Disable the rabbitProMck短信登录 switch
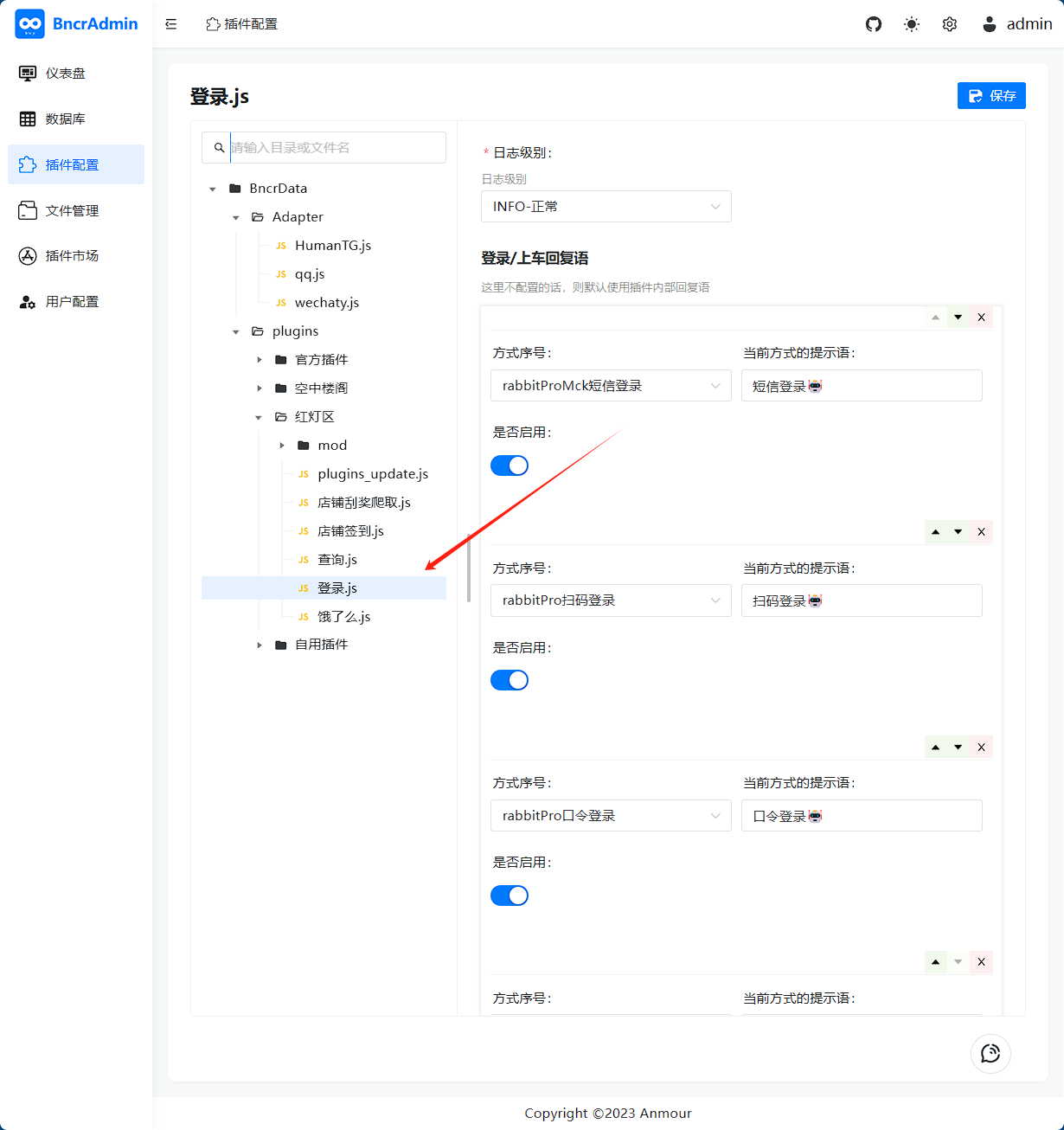The height and width of the screenshot is (1130, 1064). (510, 465)
